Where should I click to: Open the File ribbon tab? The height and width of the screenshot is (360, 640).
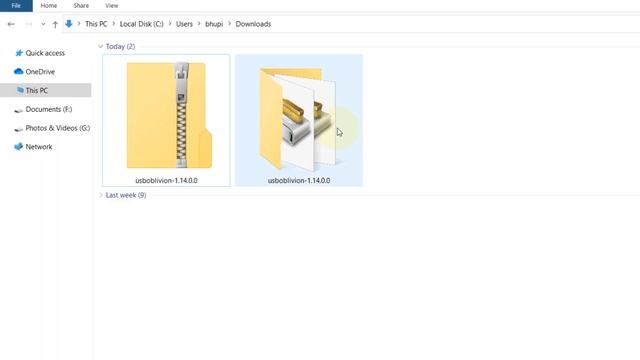tap(16, 6)
